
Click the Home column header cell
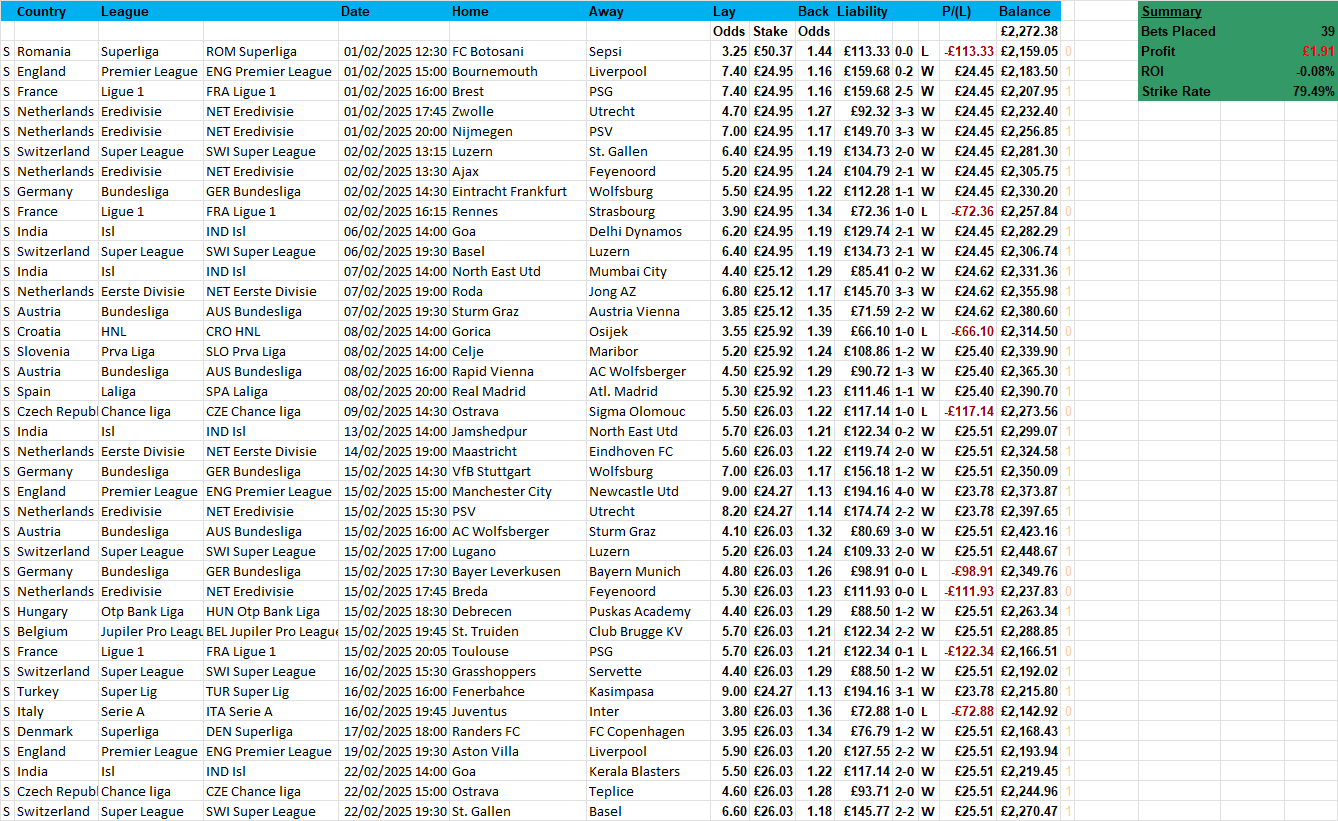[517, 11]
